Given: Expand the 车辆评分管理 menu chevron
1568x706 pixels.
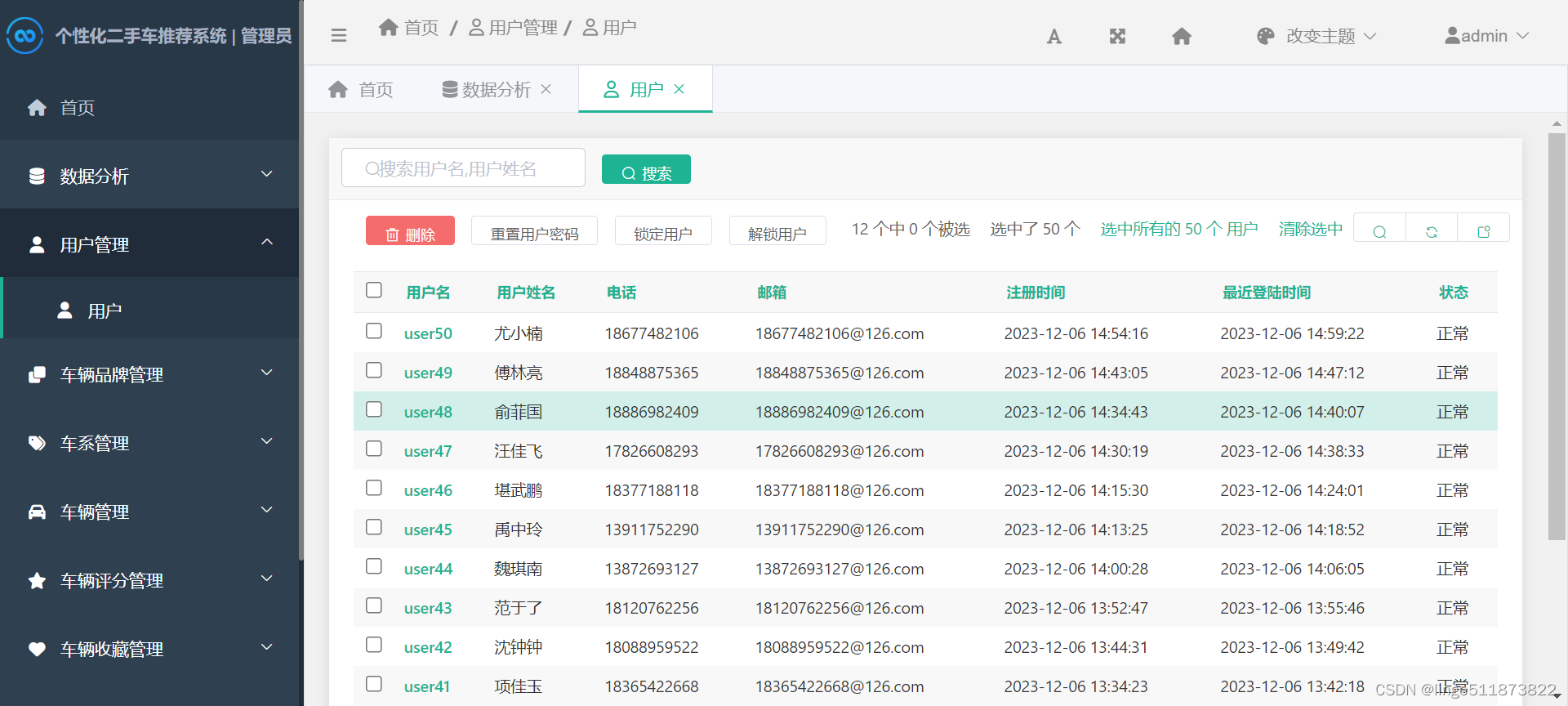Looking at the screenshot, I should click(x=266, y=579).
